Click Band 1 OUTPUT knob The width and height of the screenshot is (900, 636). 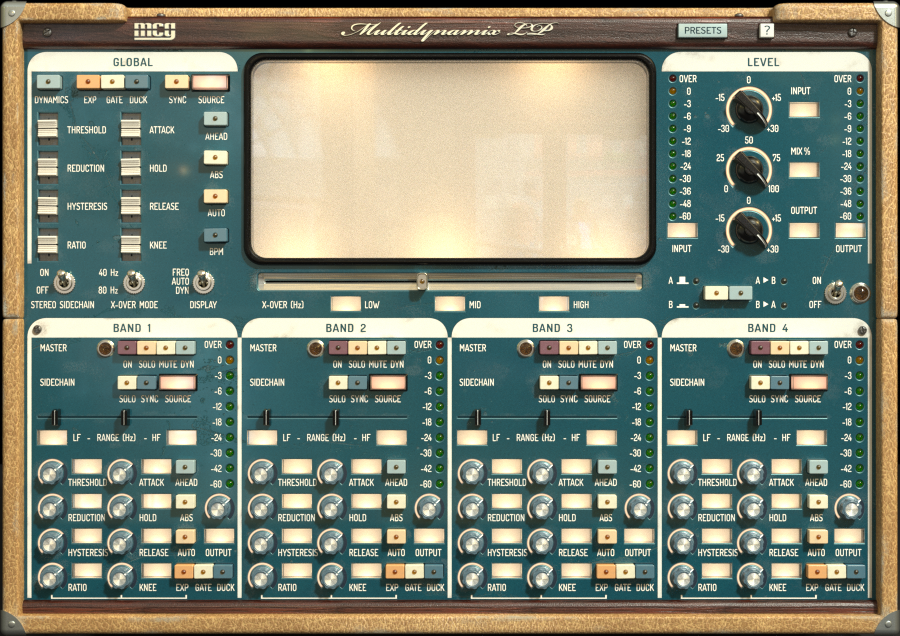(219, 507)
